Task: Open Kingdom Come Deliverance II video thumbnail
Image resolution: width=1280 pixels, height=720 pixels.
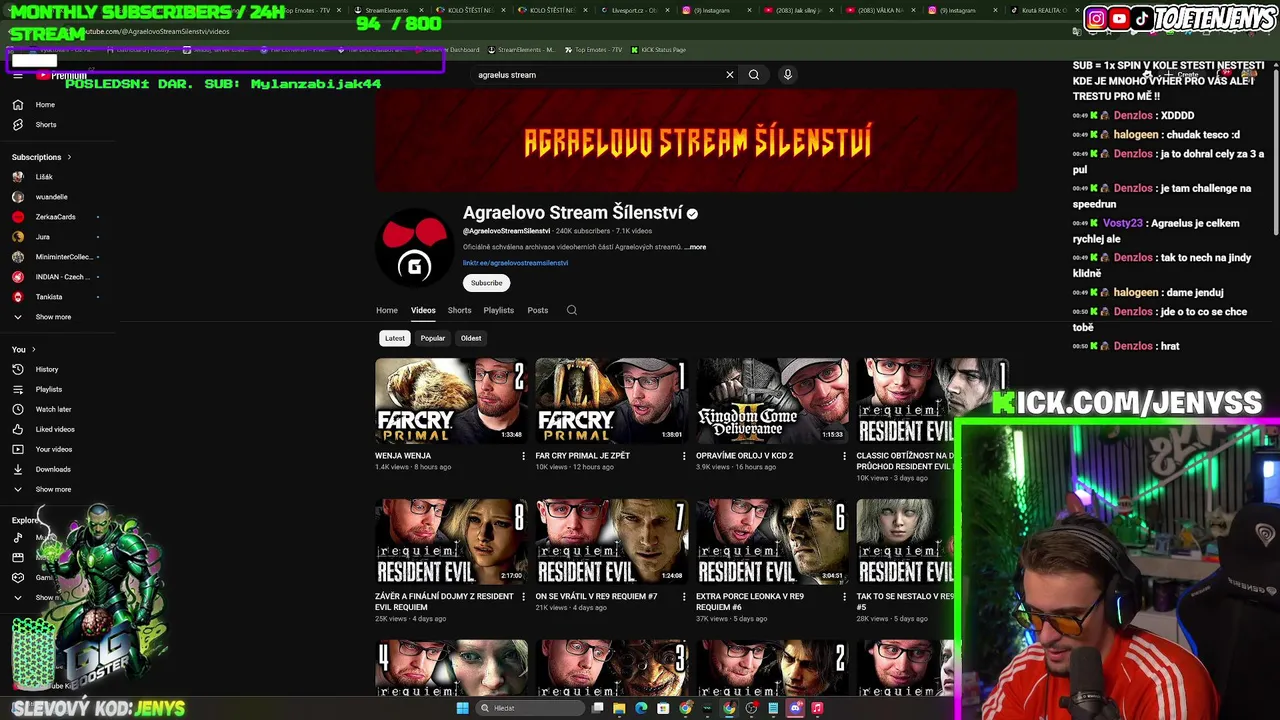Action: (772, 401)
